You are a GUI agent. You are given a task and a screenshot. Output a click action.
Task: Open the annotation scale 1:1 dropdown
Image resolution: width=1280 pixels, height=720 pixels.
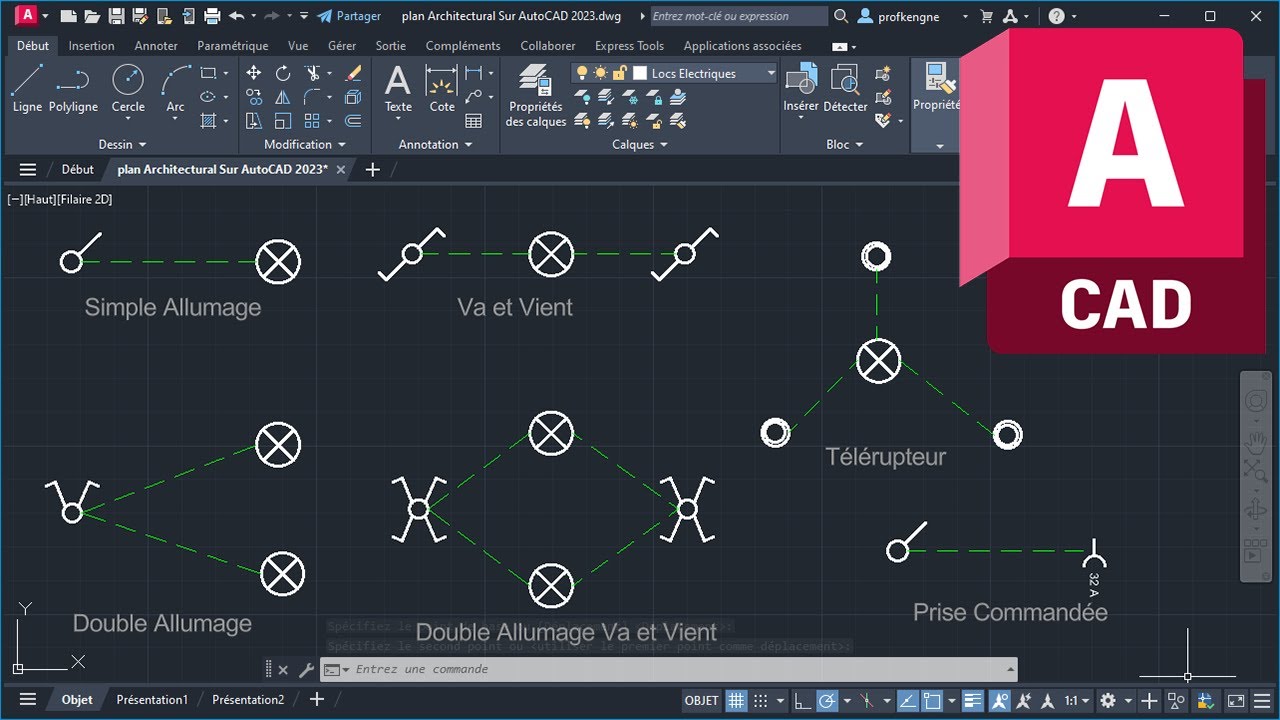click(x=1077, y=700)
